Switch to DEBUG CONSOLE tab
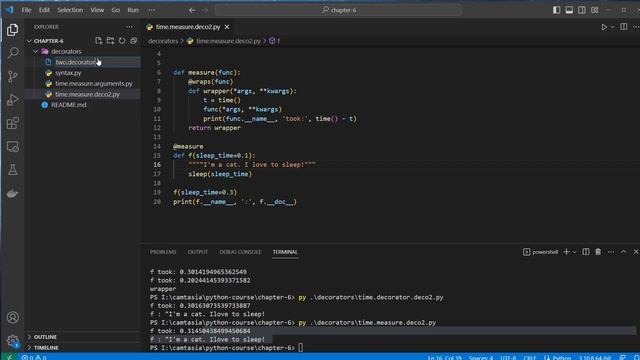 240,252
